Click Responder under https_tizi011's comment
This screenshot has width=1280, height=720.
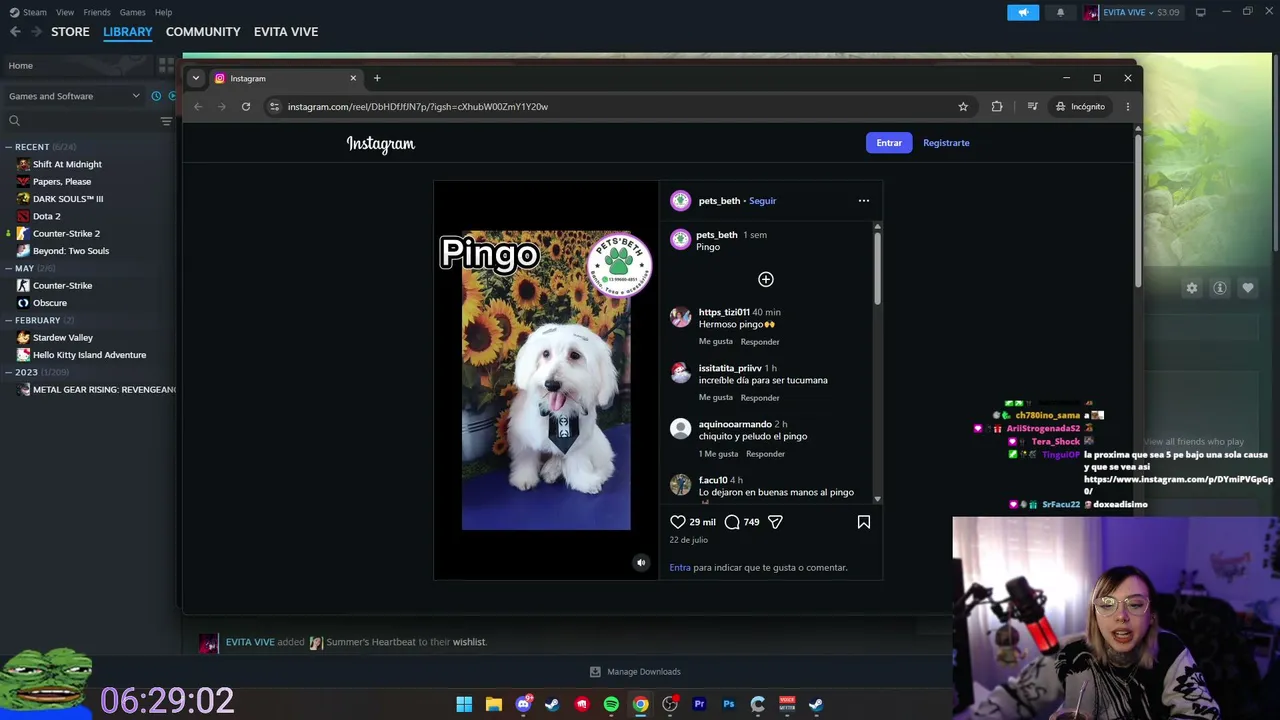pos(760,342)
